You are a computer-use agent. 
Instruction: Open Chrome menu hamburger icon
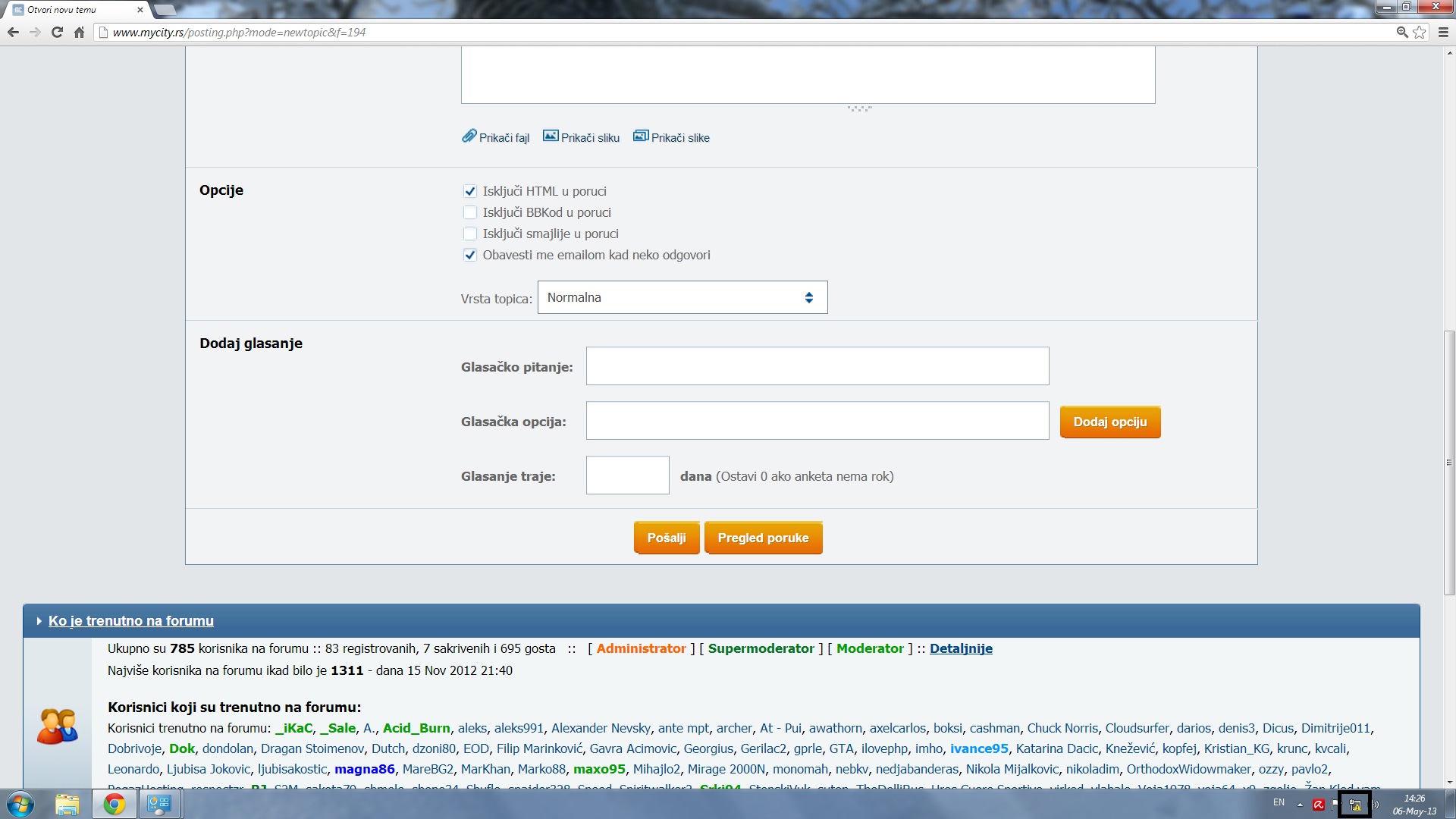pyautogui.click(x=1443, y=33)
